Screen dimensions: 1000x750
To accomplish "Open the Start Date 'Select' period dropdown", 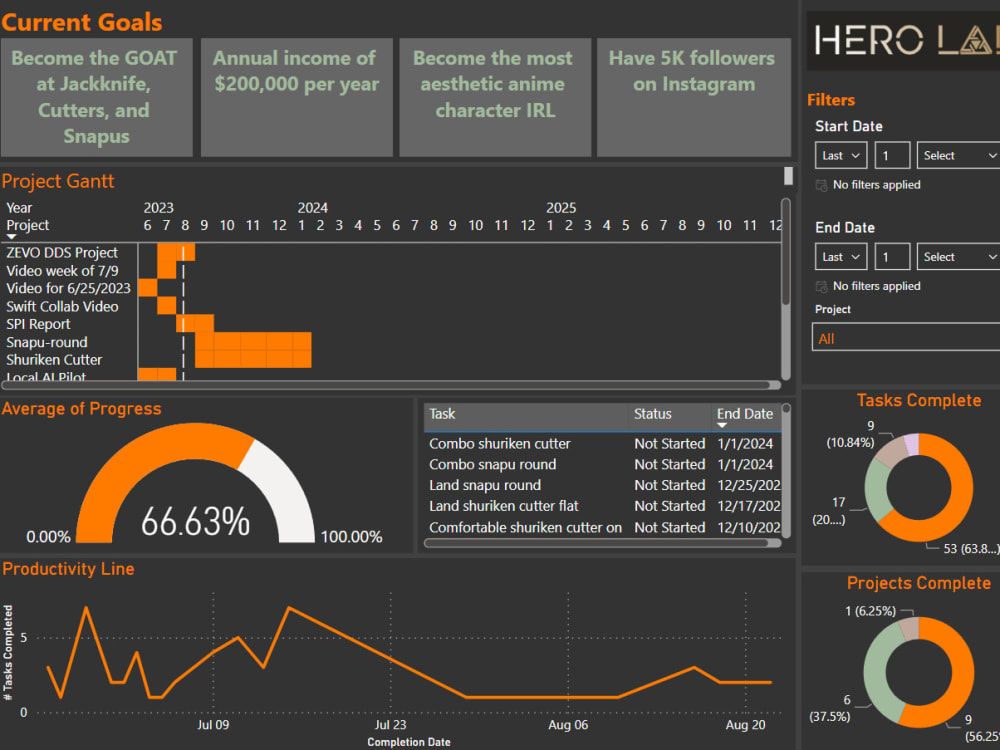I will click(x=958, y=156).
